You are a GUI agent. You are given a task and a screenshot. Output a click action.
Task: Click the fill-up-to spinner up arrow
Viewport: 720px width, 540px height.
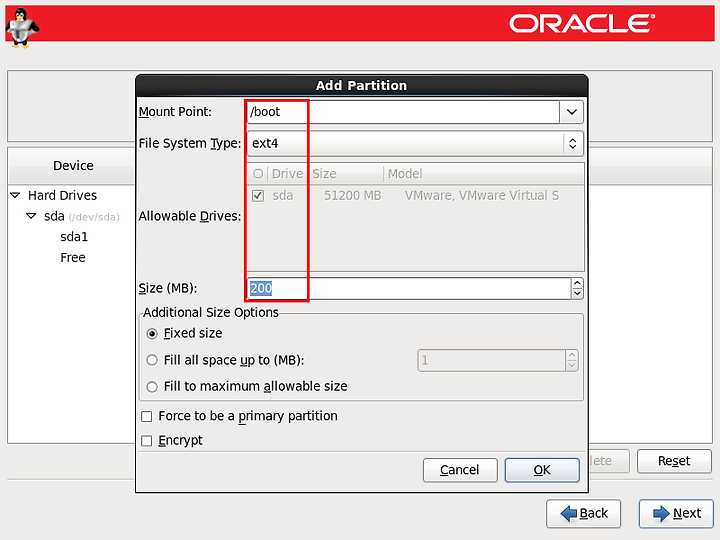(572, 355)
